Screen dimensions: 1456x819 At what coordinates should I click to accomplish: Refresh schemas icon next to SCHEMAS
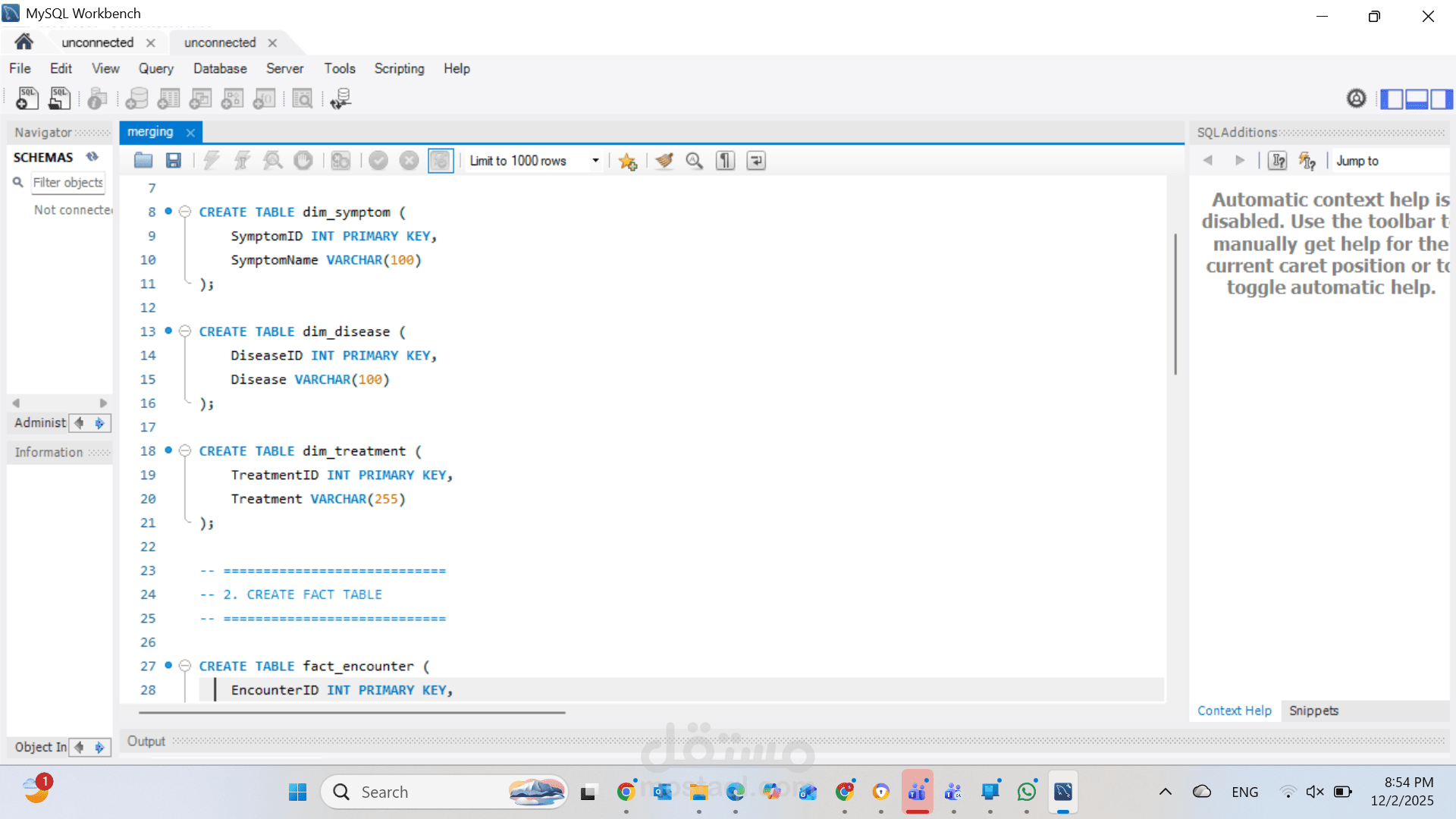(93, 157)
